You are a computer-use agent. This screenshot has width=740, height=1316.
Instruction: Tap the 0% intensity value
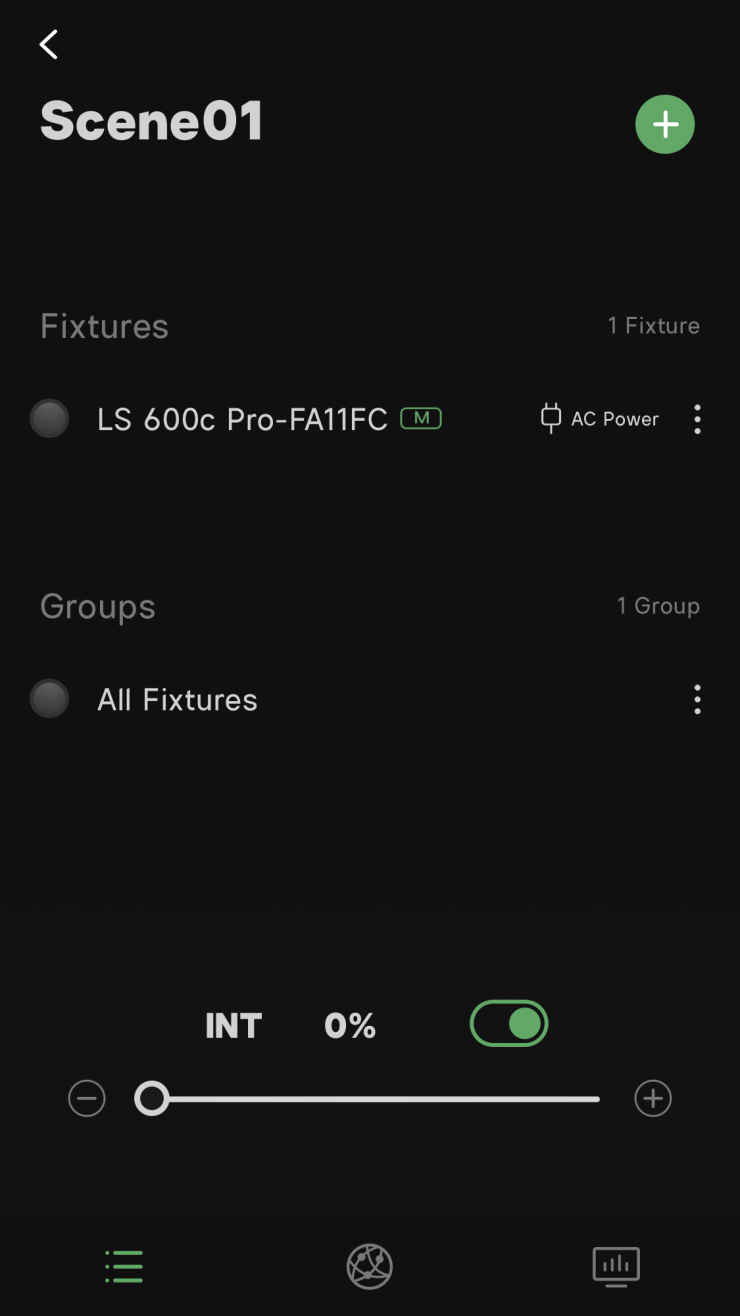(350, 1026)
